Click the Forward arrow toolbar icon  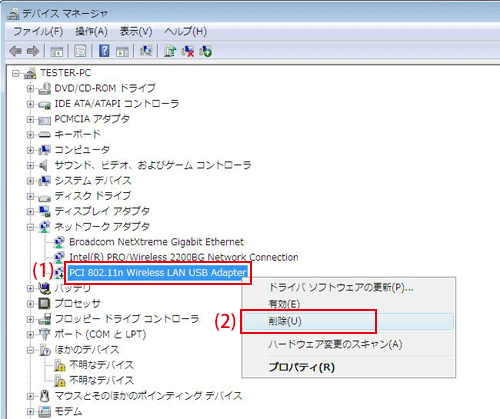33,51
